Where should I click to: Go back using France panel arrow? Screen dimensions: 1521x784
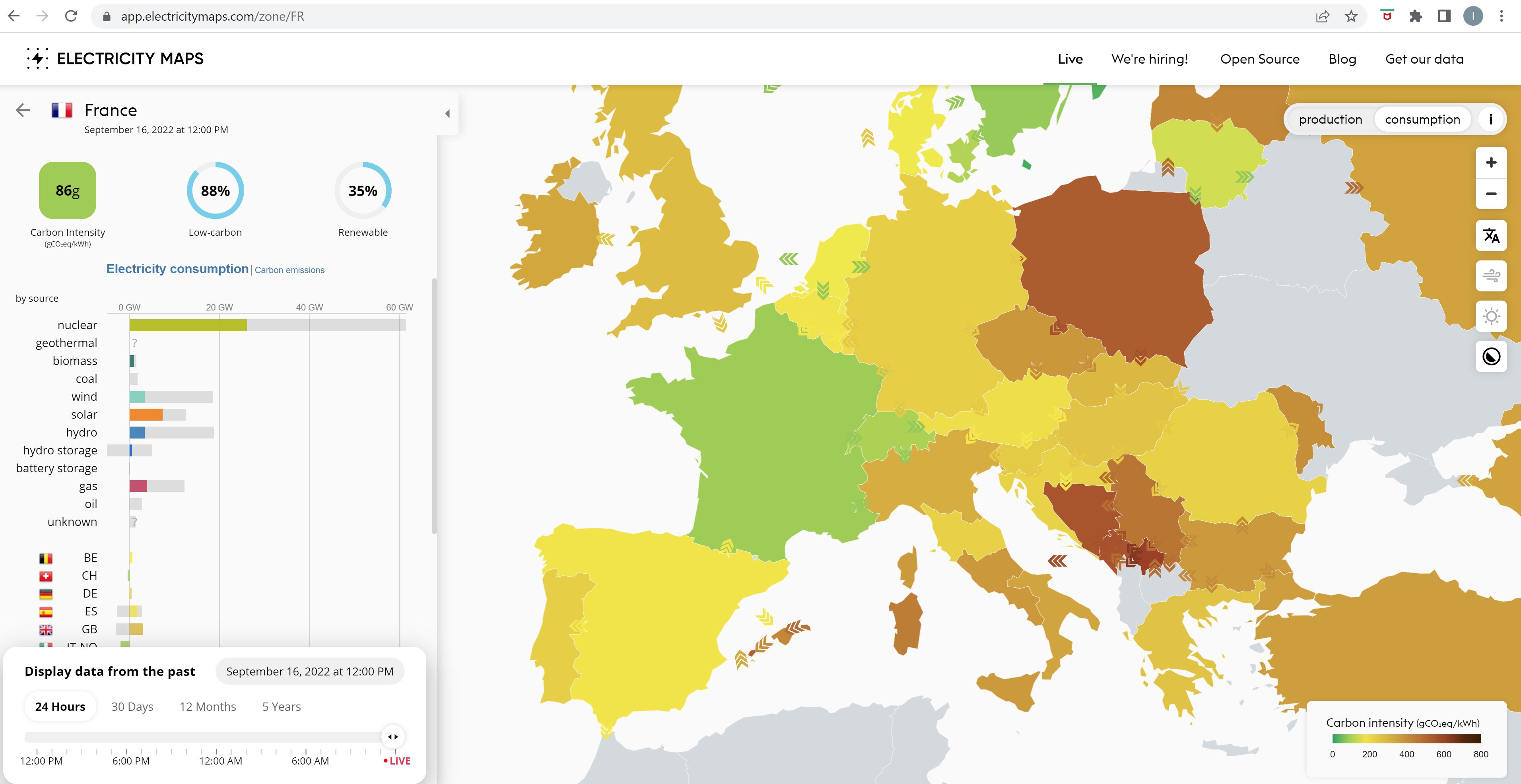pos(23,110)
